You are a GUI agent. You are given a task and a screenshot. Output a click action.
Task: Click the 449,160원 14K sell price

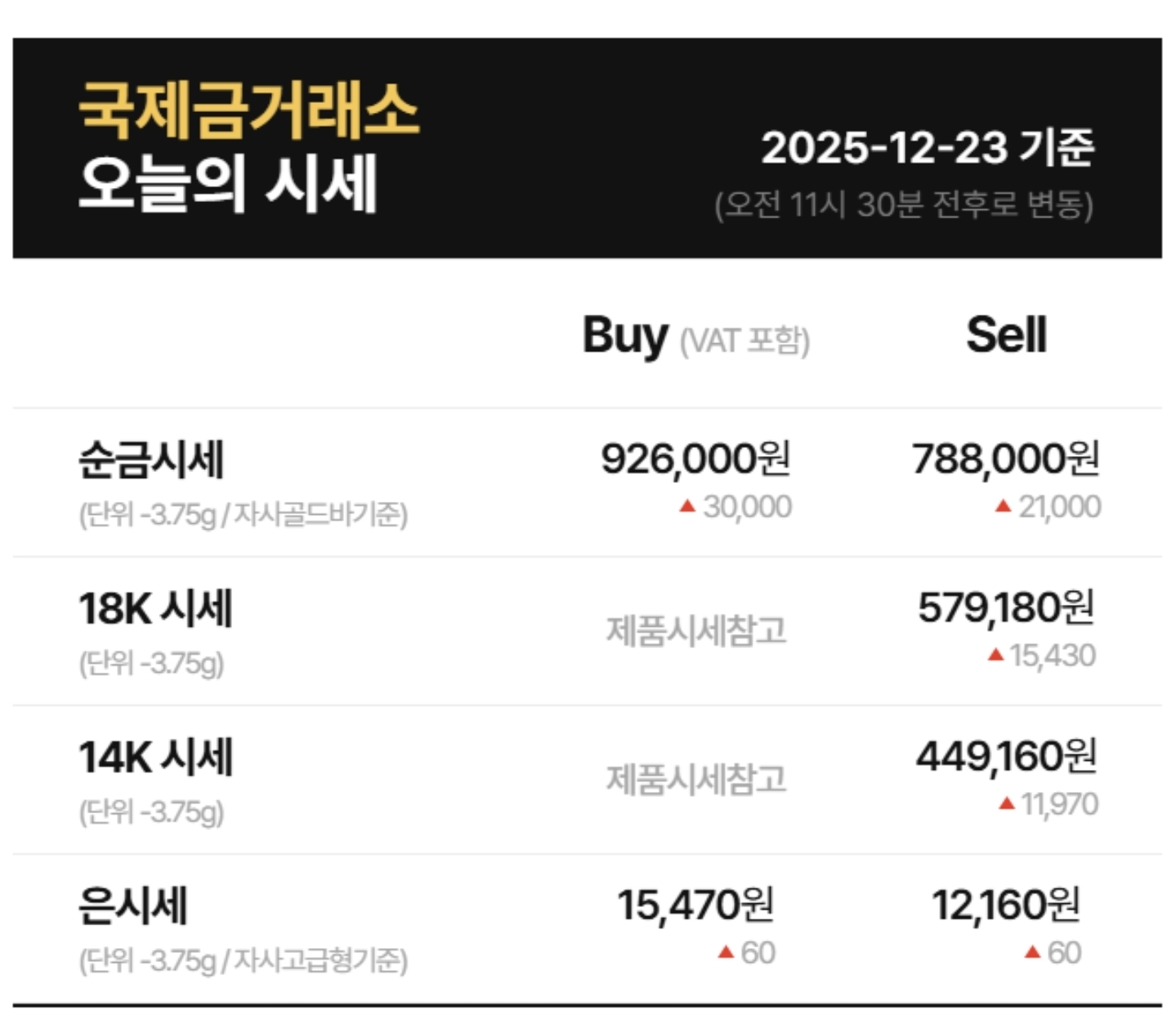1006,756
